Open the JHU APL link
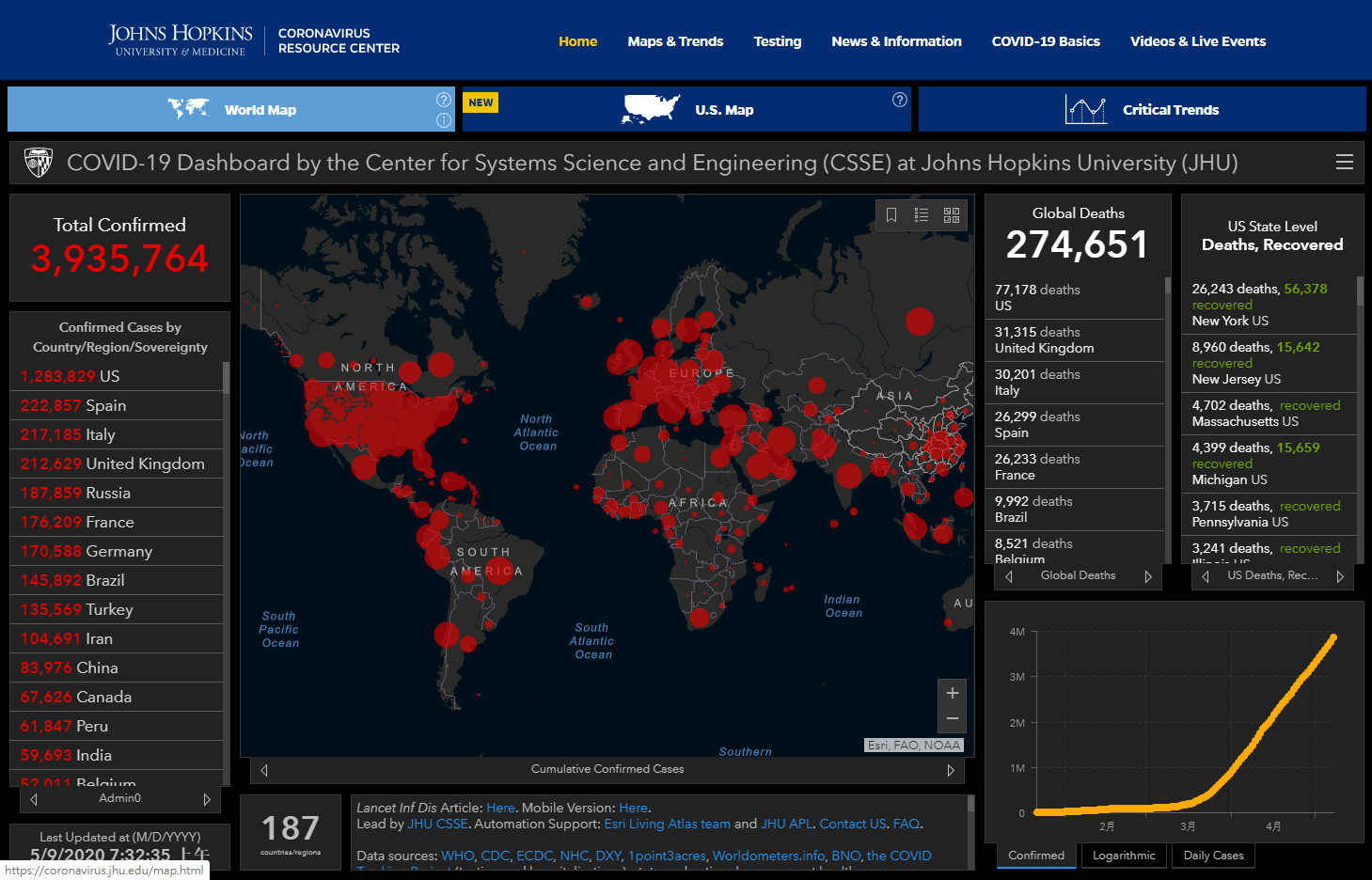The image size is (1372, 880). tap(787, 824)
